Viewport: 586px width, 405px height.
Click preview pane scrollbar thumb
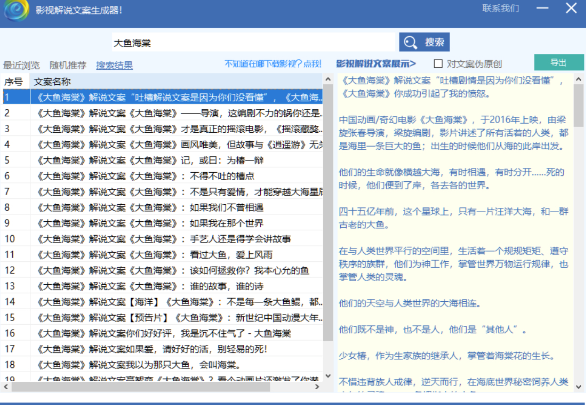[x=579, y=105]
